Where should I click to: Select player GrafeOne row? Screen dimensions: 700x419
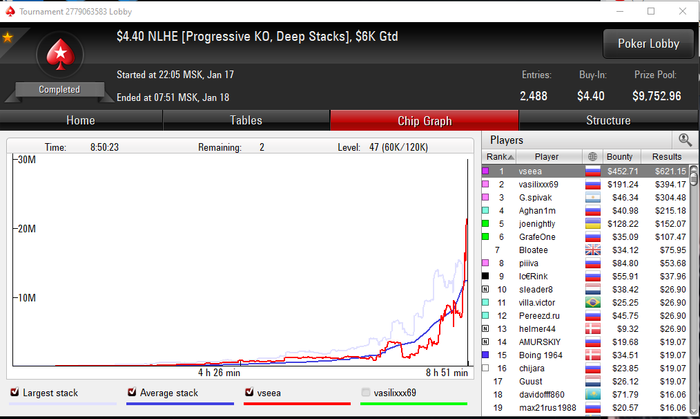tap(586, 237)
